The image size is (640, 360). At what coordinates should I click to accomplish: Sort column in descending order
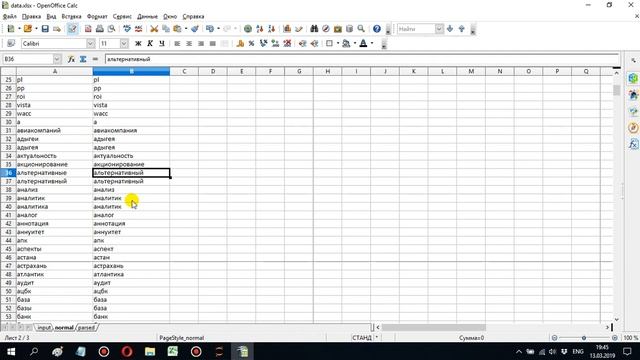[x=271, y=29]
